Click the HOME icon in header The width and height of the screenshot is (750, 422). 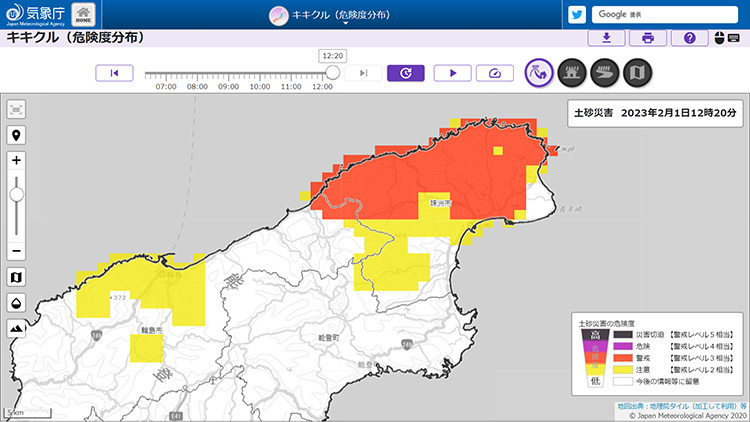point(84,15)
